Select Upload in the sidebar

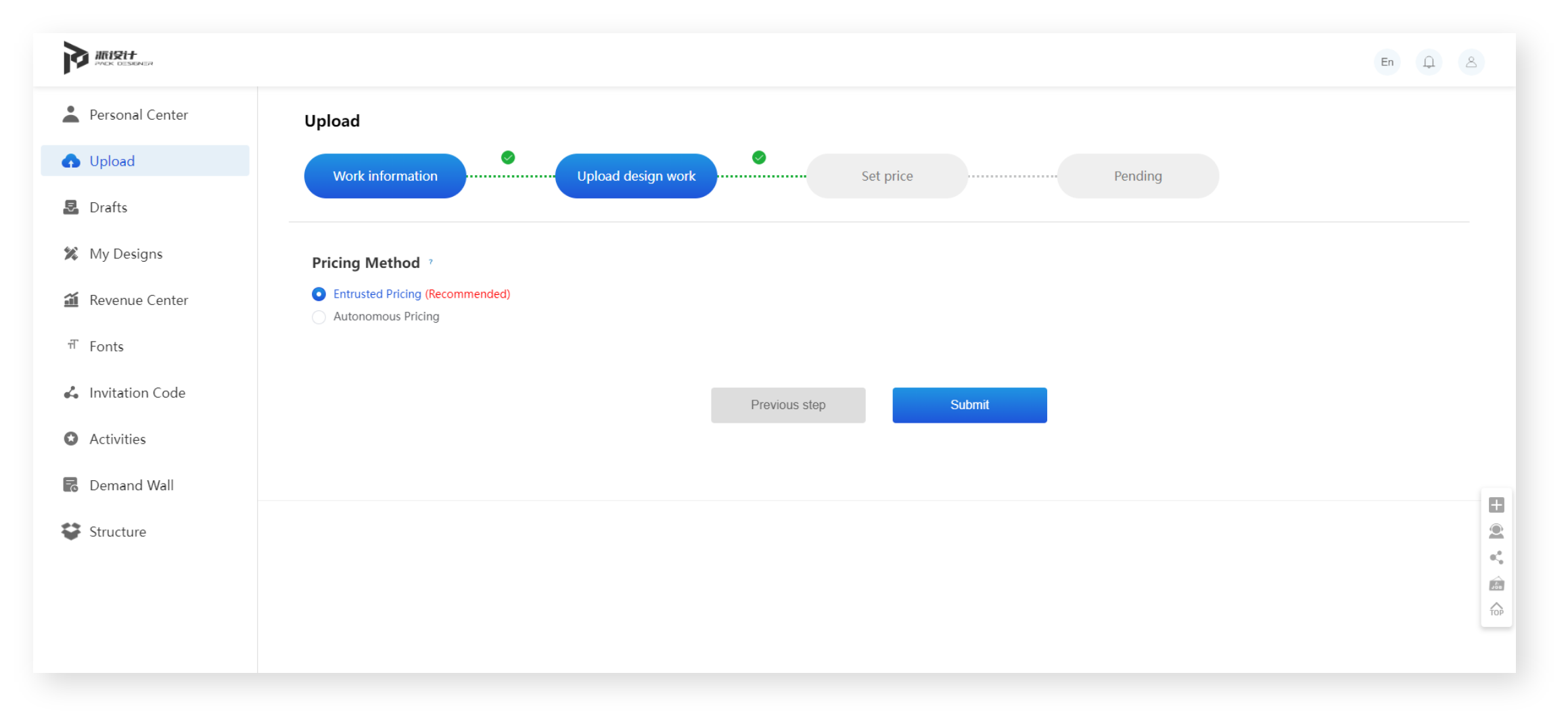pos(145,161)
